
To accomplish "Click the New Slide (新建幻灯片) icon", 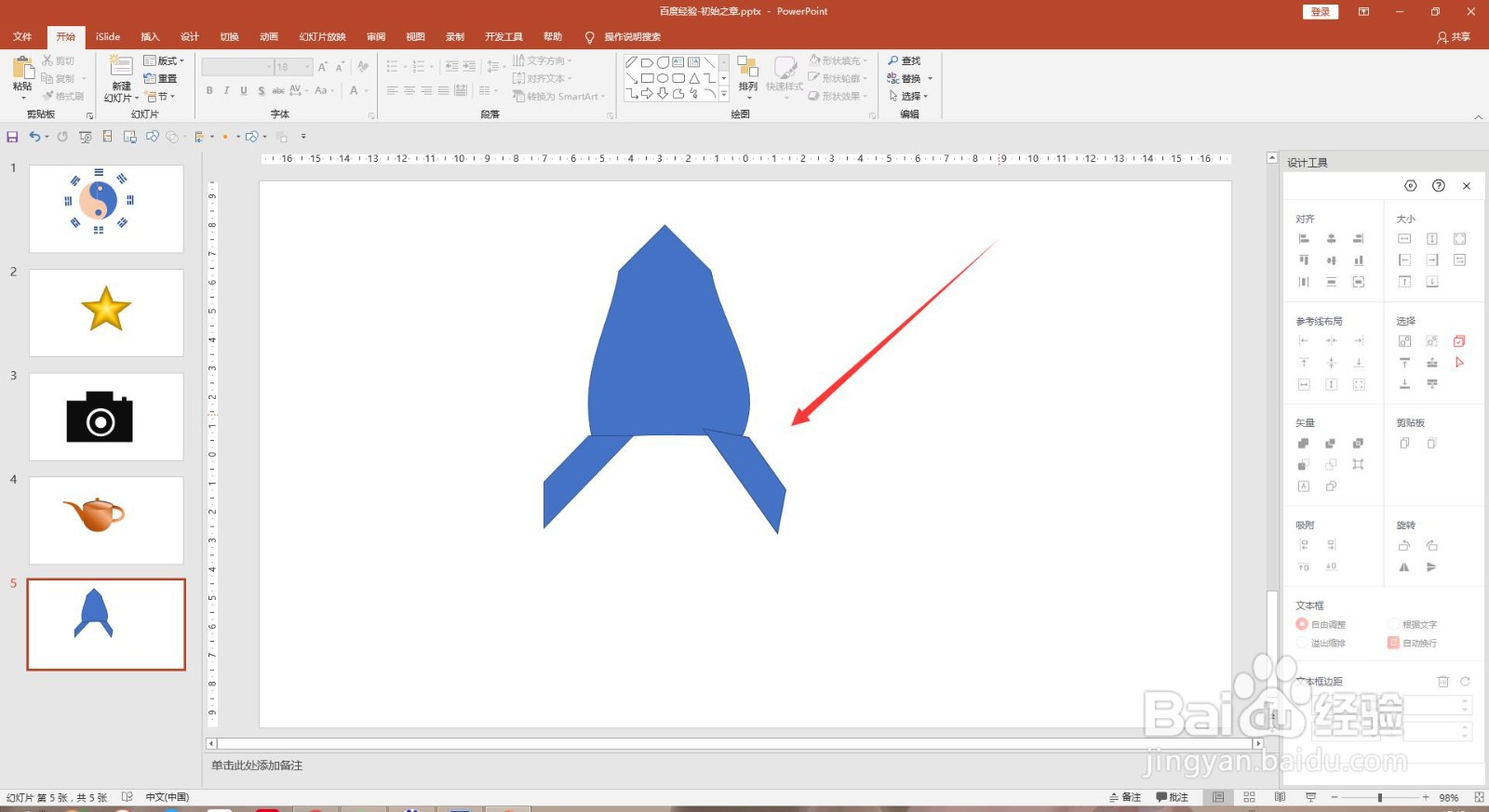I will pyautogui.click(x=121, y=66).
